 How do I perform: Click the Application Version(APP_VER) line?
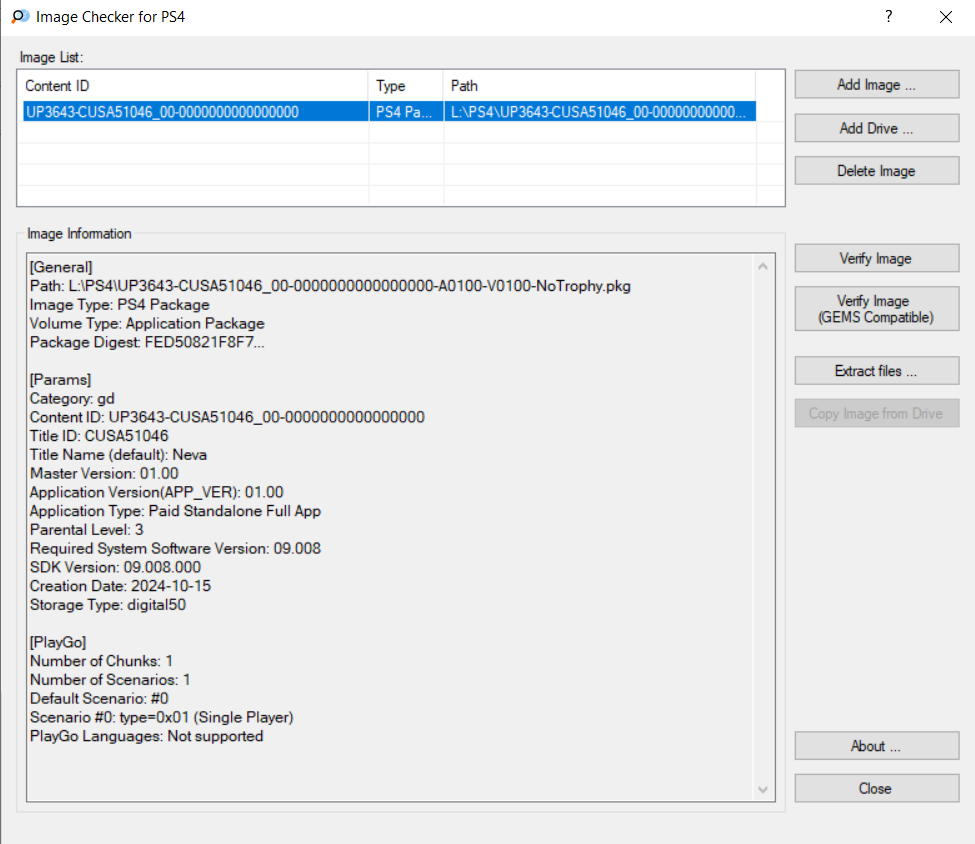coord(157,493)
